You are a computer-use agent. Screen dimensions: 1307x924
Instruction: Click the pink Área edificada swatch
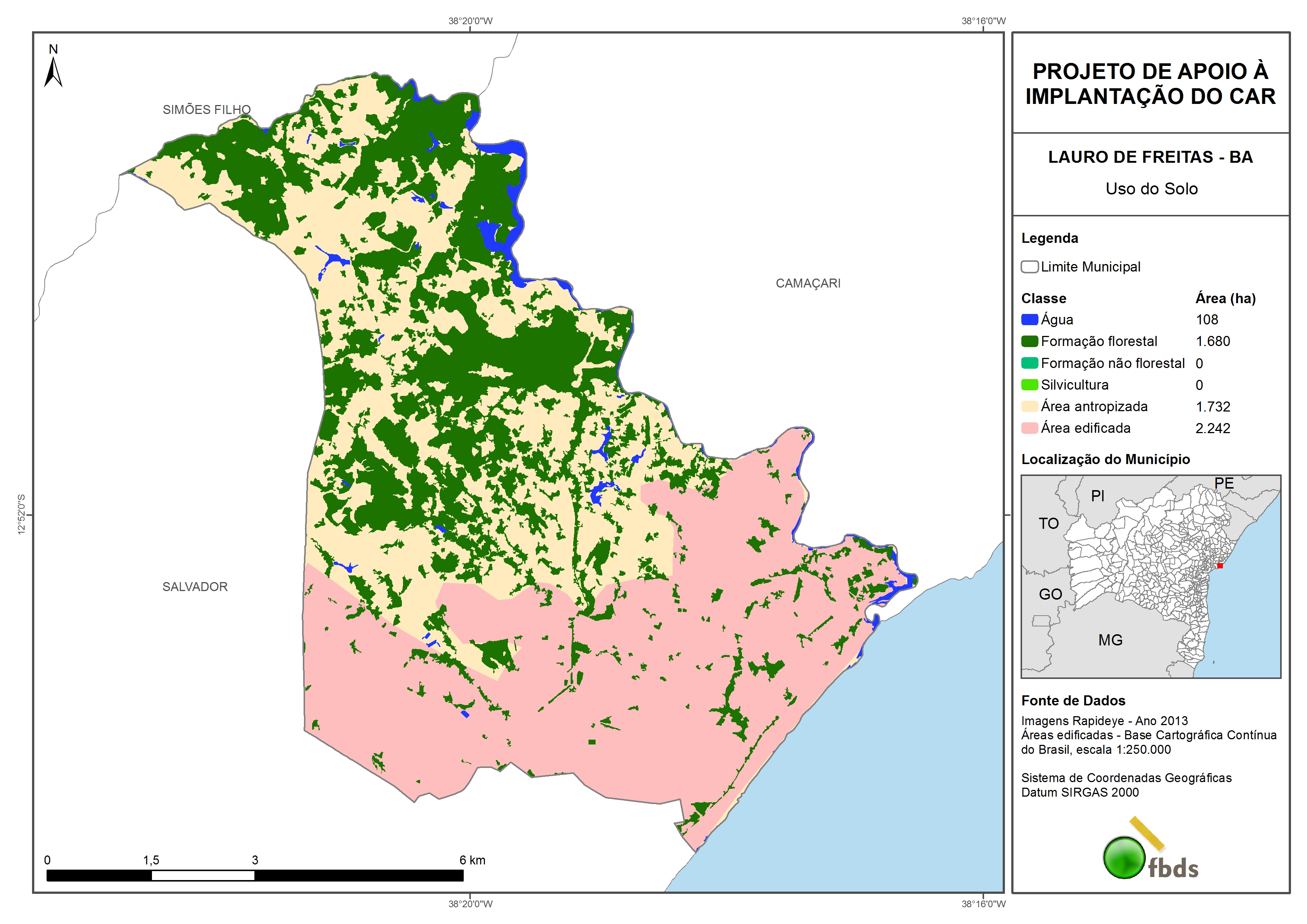[x=1029, y=428]
